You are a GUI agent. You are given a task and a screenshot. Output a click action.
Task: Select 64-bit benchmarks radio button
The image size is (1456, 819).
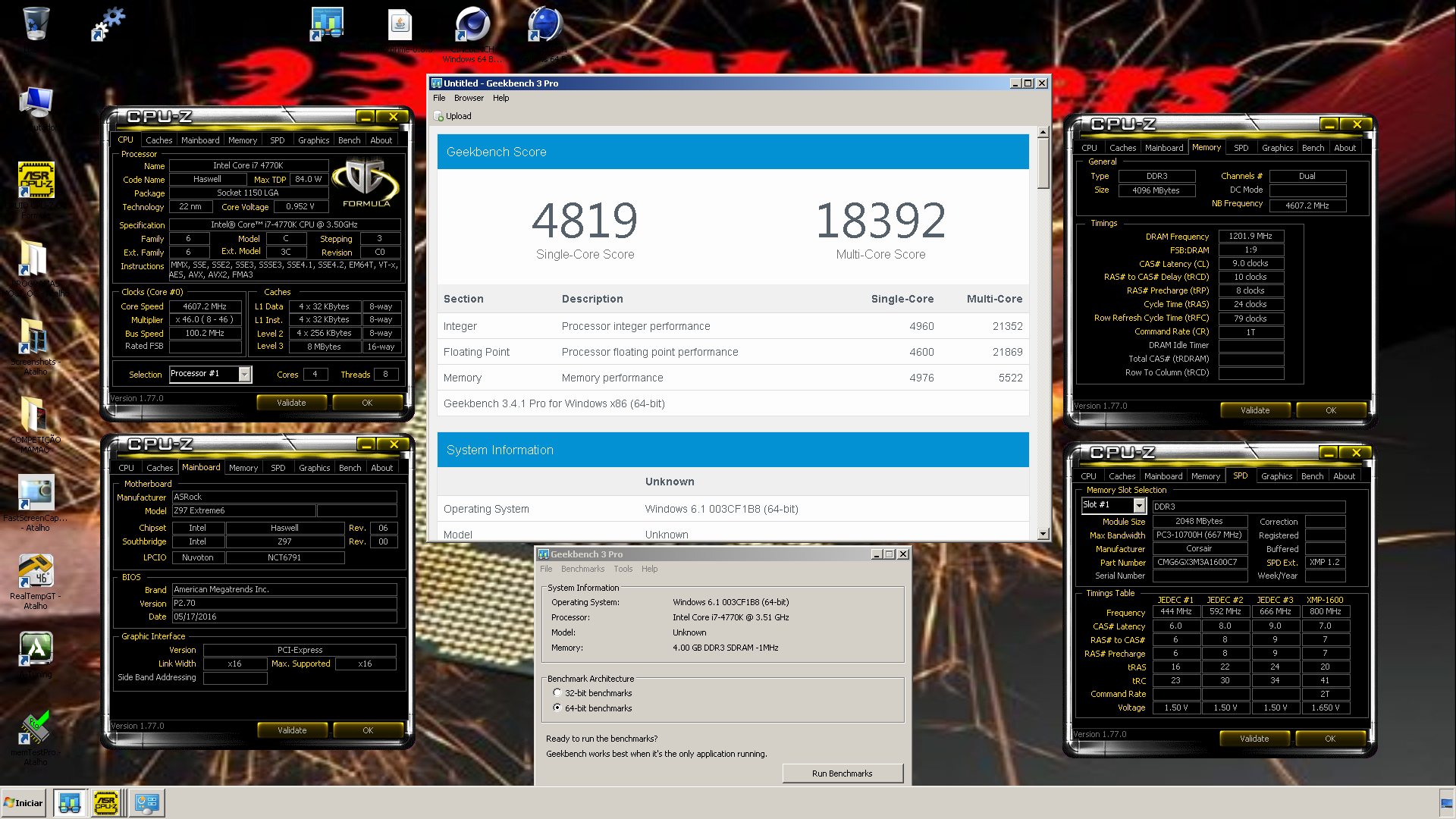(x=557, y=708)
